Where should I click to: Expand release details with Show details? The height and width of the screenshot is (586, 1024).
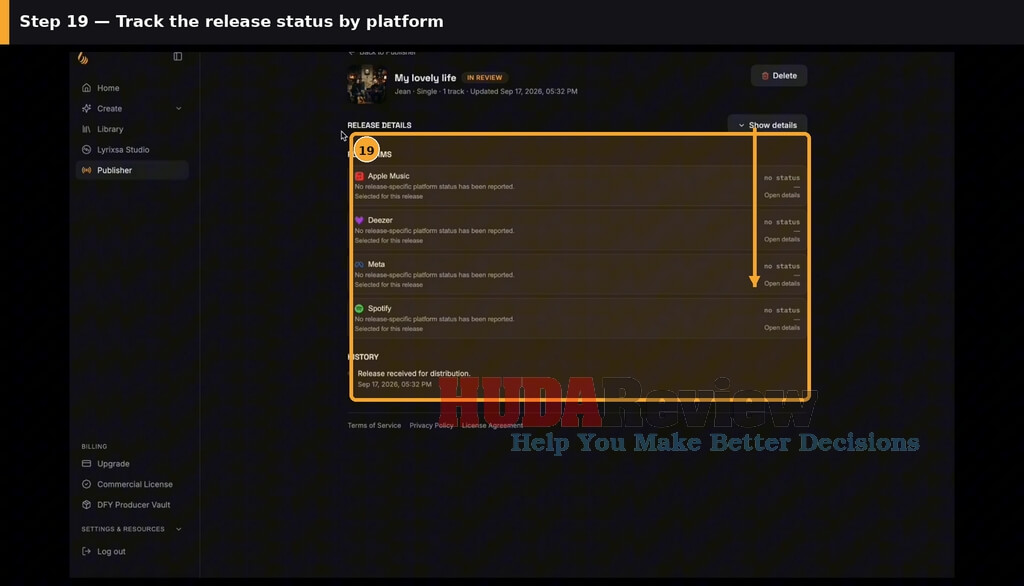767,125
